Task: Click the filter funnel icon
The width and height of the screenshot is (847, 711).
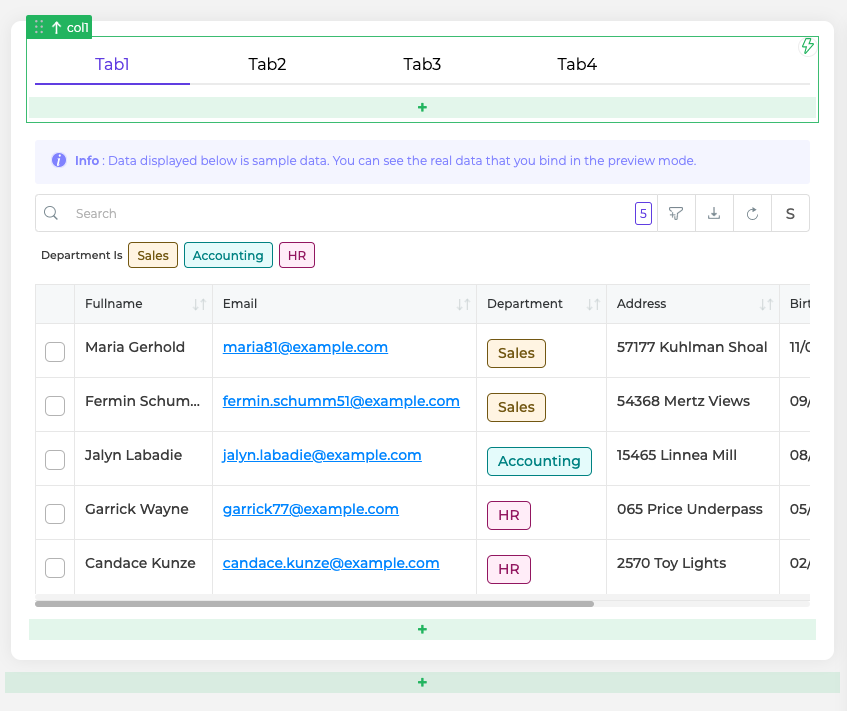Action: pyautogui.click(x=676, y=213)
